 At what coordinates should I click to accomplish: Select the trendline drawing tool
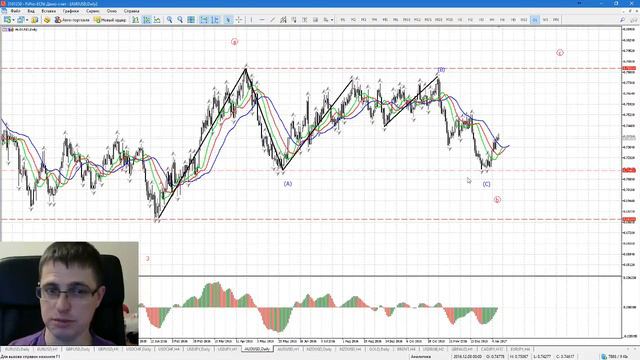(x=272, y=20)
